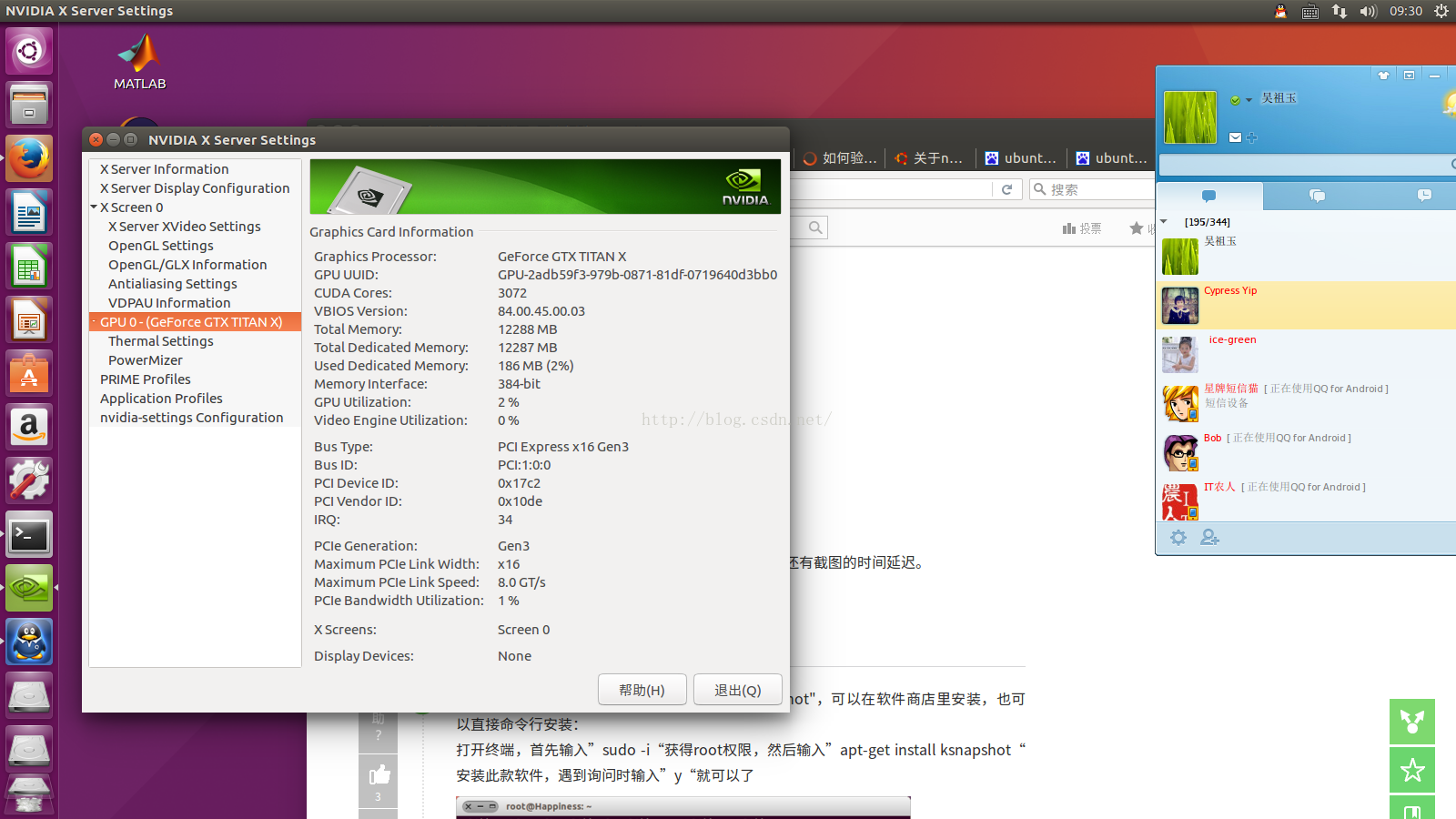Open X Server XVideo Settings
1456x819 pixels.
click(x=185, y=227)
